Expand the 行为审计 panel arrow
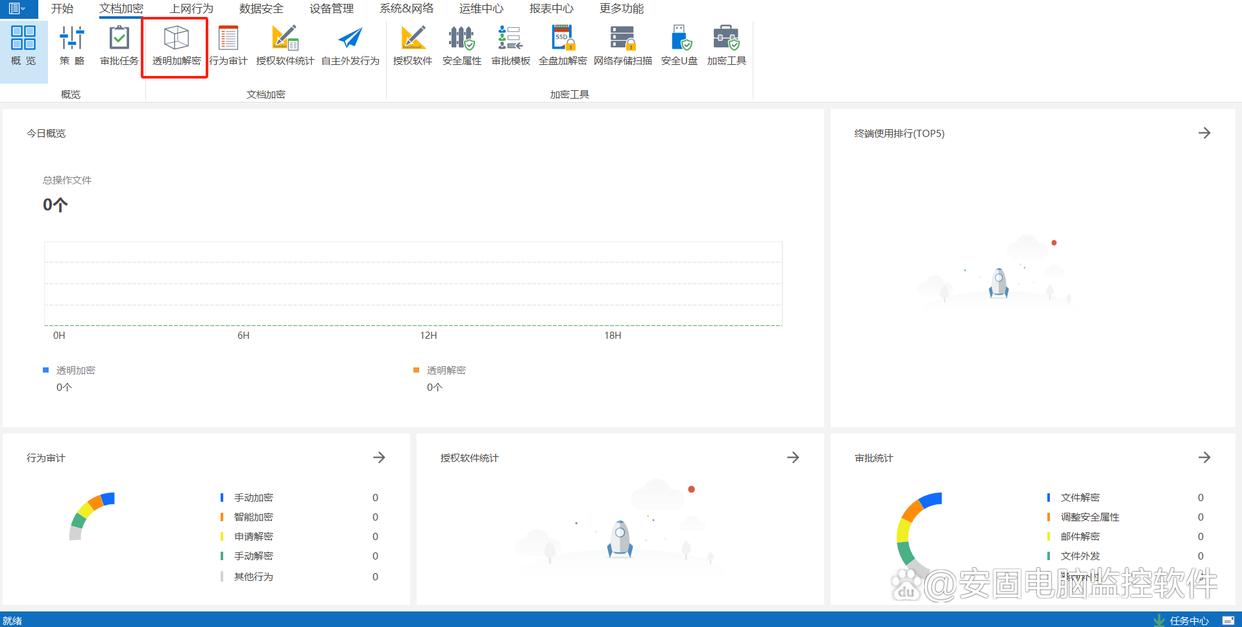The image size is (1242, 627). point(379,457)
